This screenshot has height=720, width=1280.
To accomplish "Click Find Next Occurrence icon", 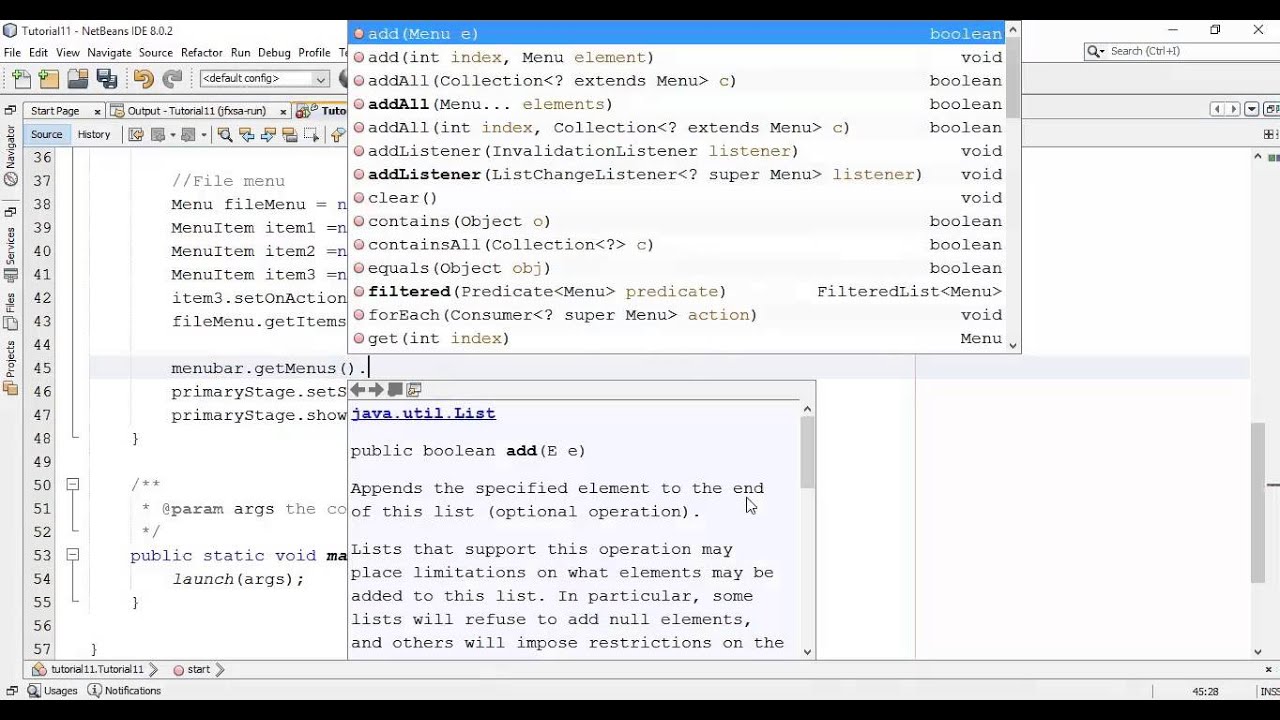I will [268, 135].
